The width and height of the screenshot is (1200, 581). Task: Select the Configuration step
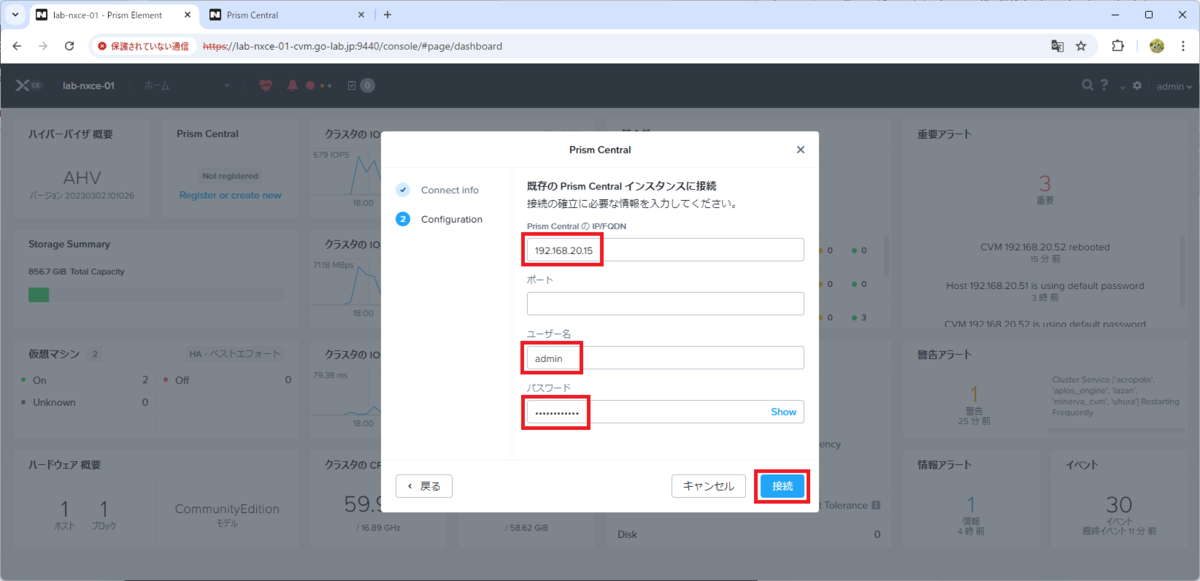(440, 219)
